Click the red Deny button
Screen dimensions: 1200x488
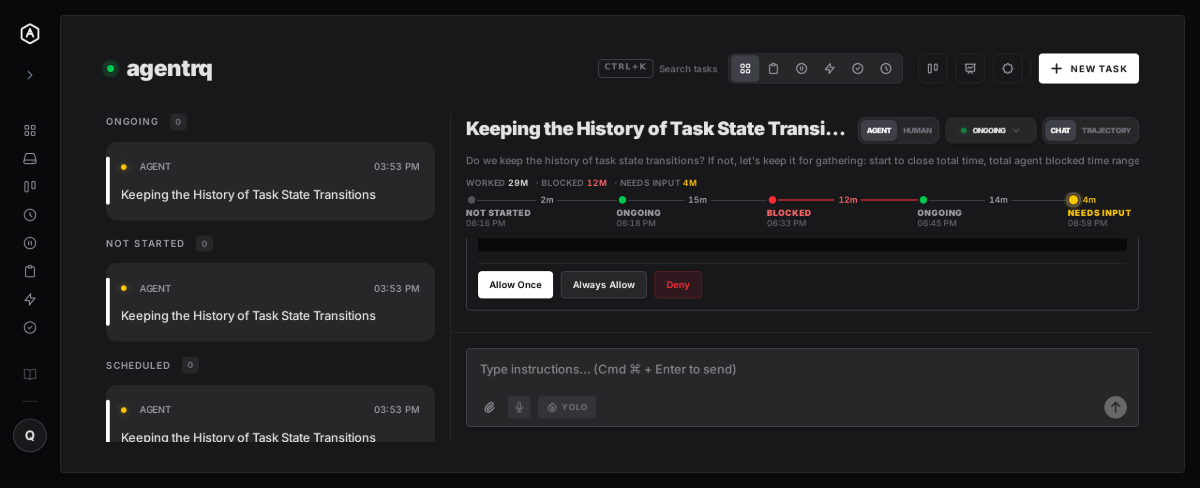pyautogui.click(x=678, y=285)
